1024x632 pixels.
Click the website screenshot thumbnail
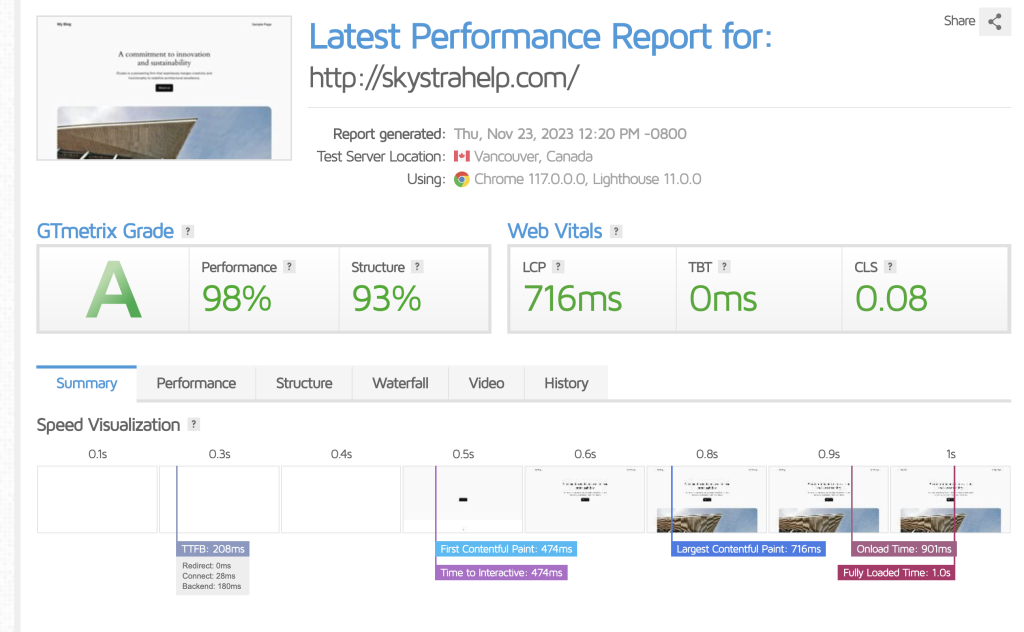164,88
